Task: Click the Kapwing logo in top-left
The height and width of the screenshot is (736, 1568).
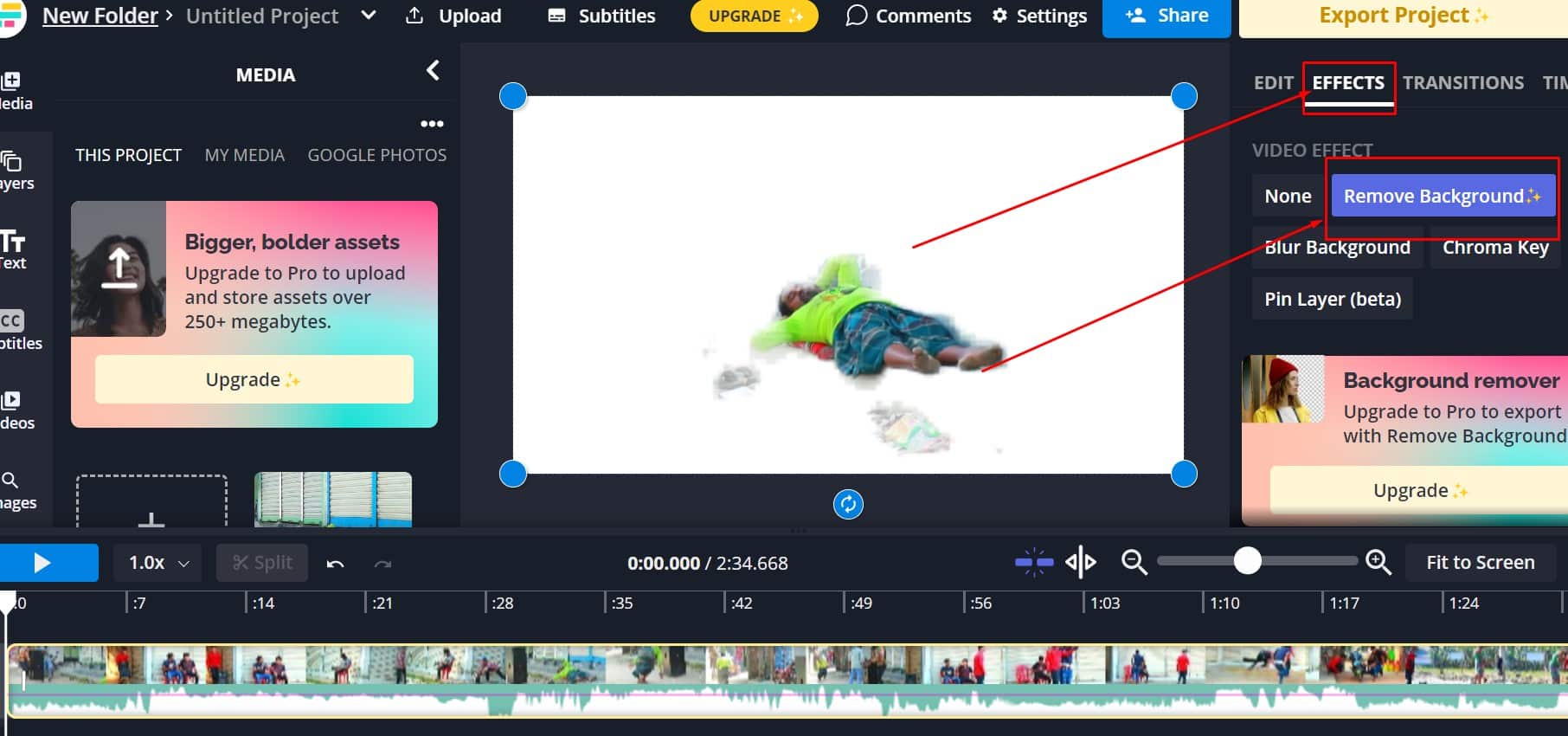Action: tap(10, 17)
